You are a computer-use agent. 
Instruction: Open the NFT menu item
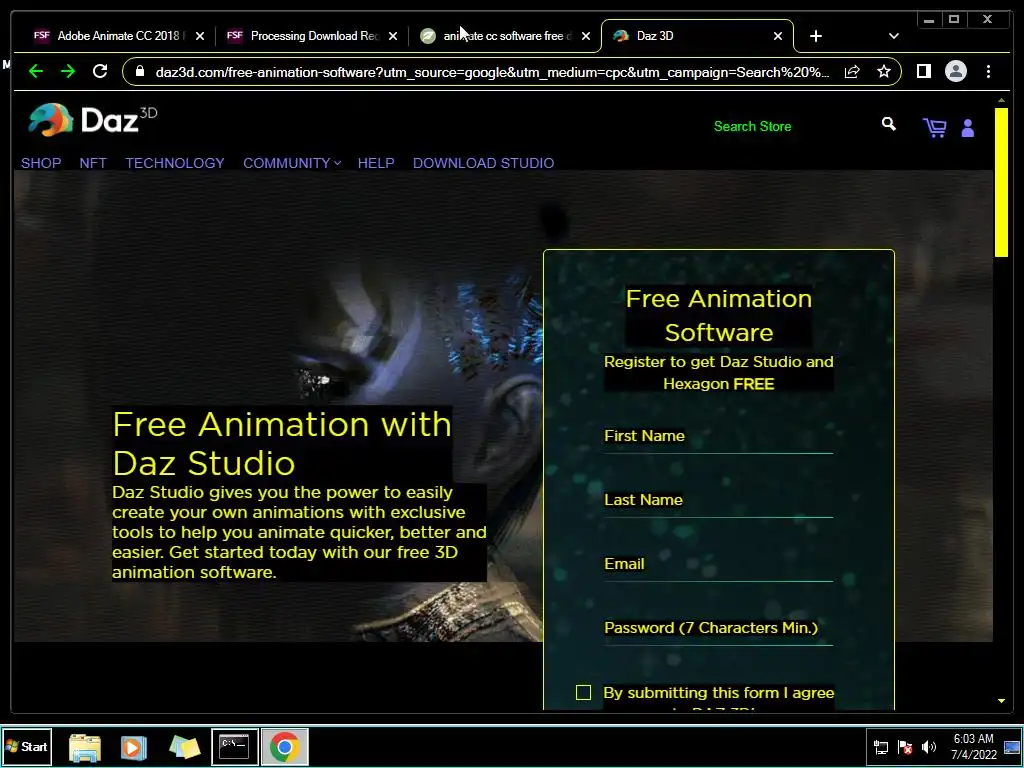coord(93,163)
